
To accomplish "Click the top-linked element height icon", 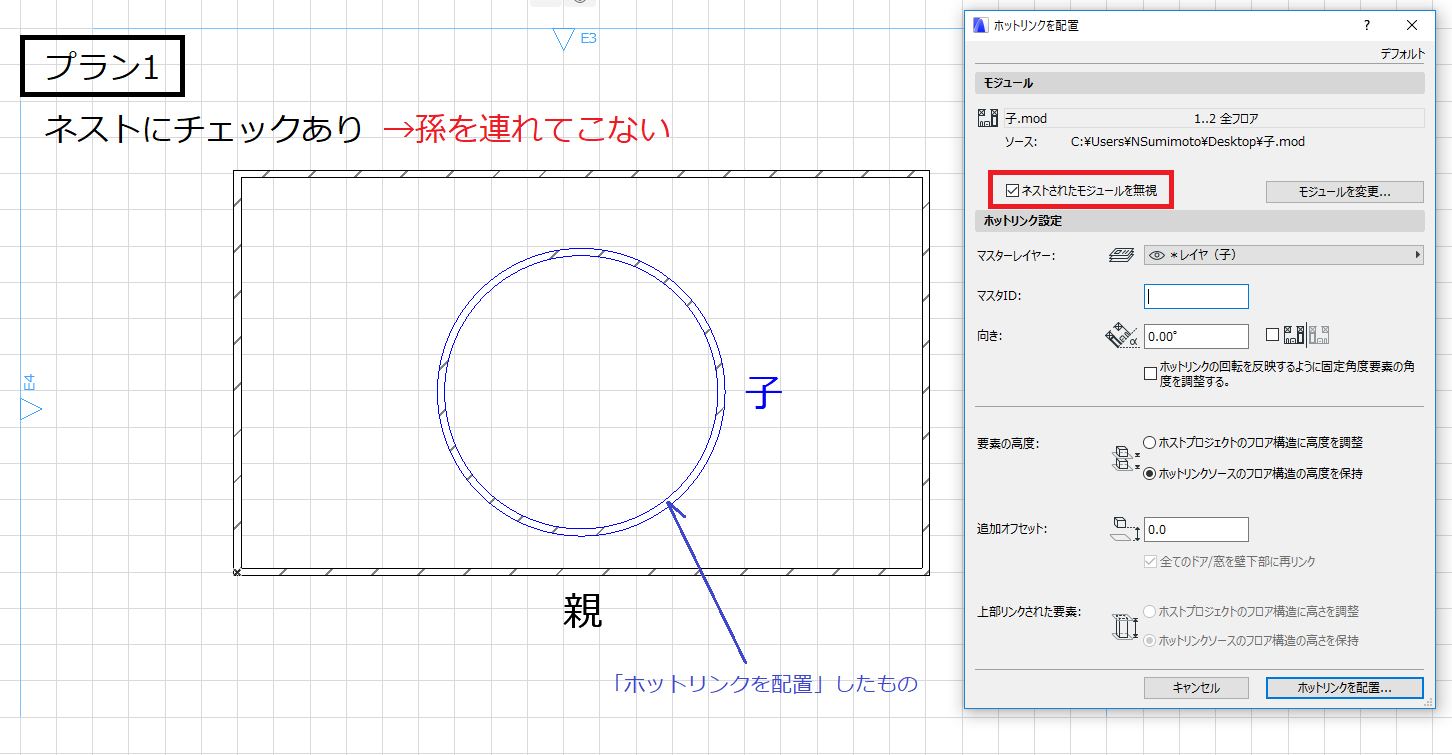I will (x=1123, y=626).
